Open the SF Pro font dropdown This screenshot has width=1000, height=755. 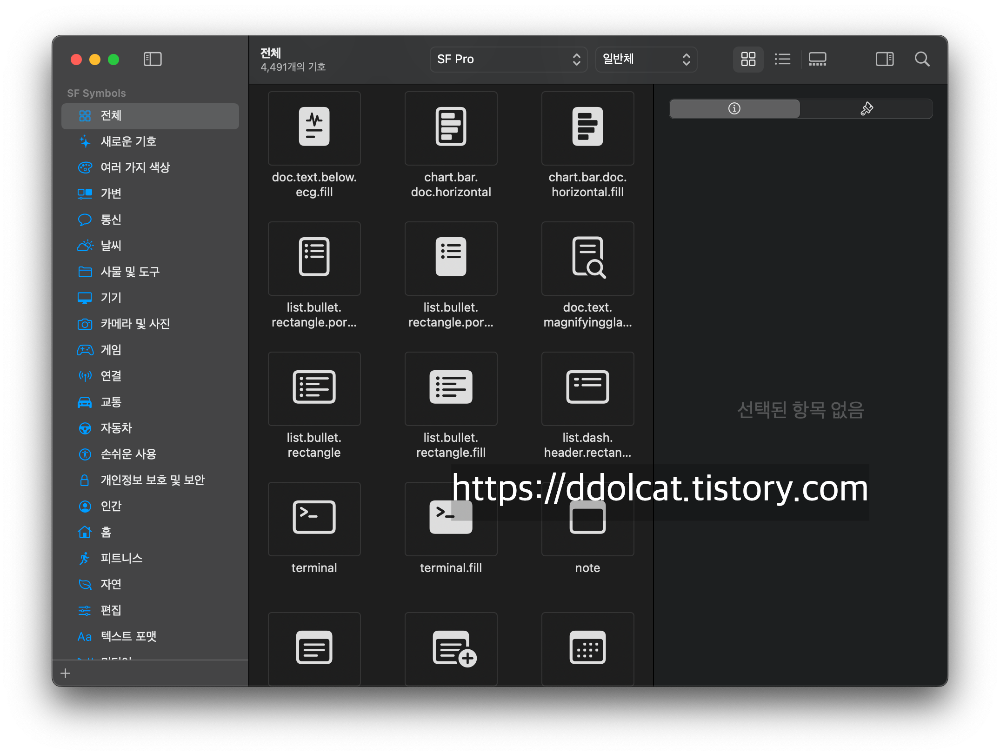coord(508,59)
